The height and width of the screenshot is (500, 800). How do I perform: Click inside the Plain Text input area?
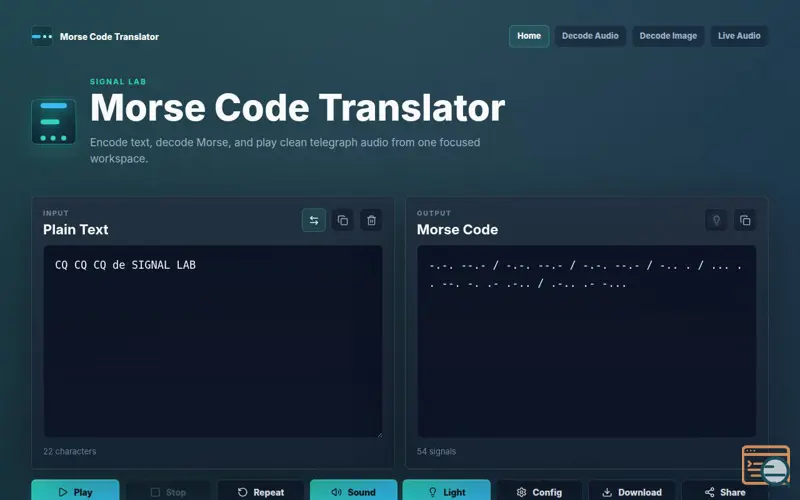pyautogui.click(x=213, y=341)
